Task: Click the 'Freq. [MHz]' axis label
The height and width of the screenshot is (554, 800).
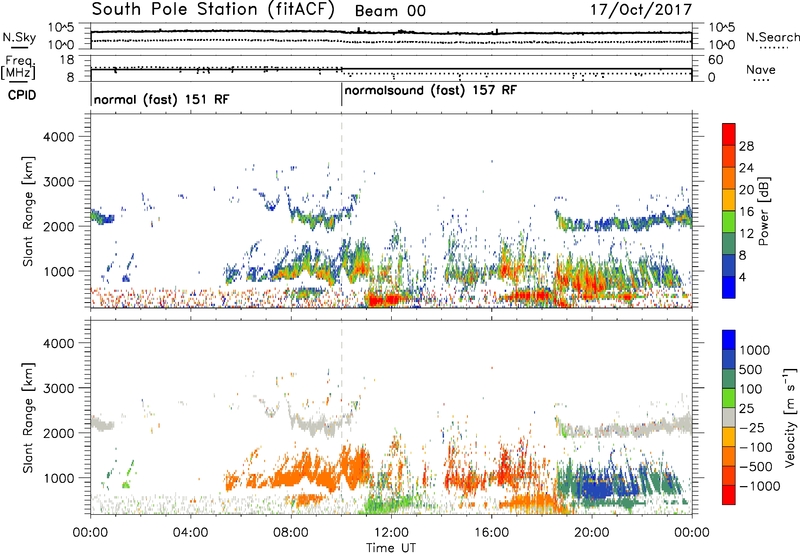Action: coord(18,67)
